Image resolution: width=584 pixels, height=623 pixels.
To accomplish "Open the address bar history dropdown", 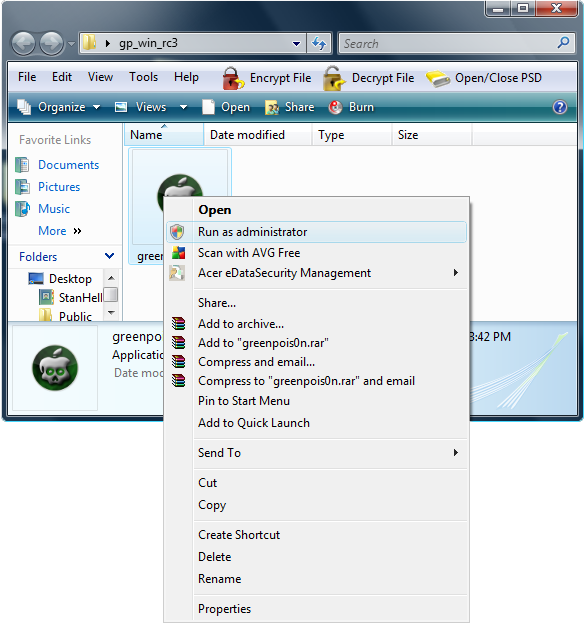I will tap(296, 44).
